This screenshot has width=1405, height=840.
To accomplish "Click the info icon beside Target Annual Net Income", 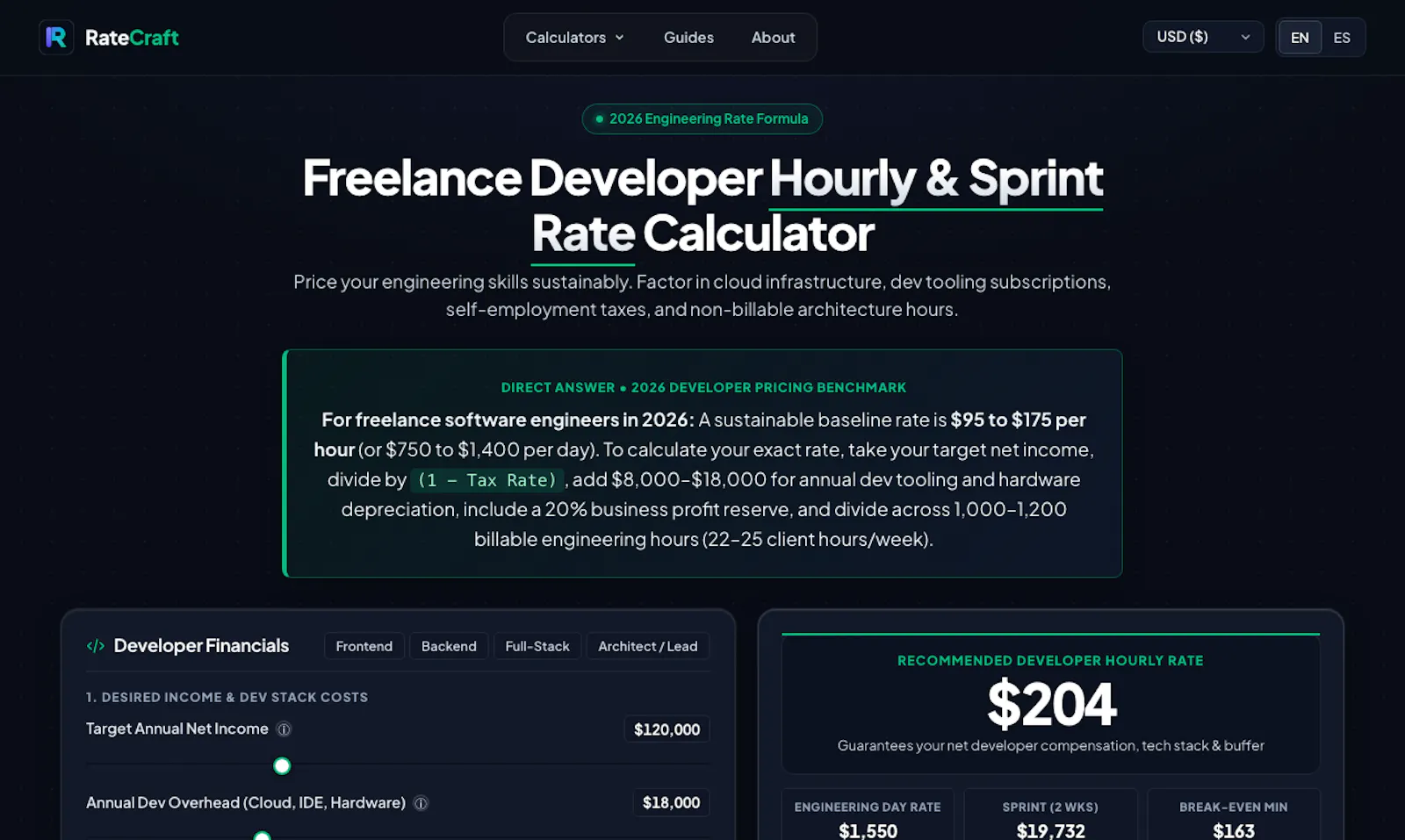I will pyautogui.click(x=284, y=729).
